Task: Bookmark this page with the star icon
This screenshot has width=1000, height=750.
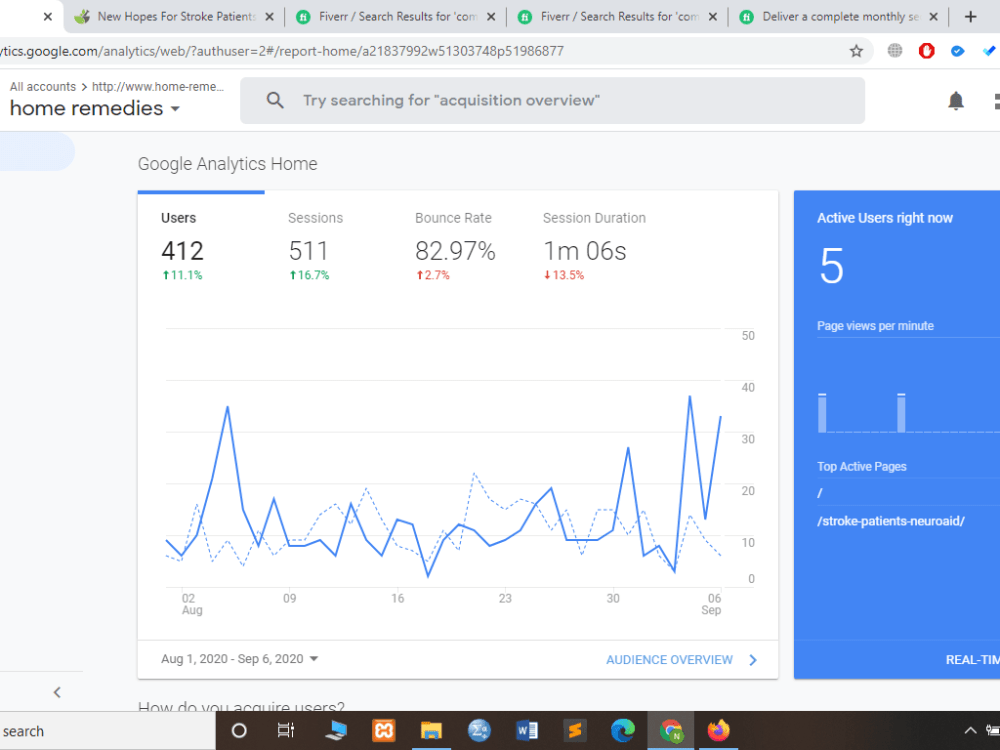Action: (x=856, y=51)
